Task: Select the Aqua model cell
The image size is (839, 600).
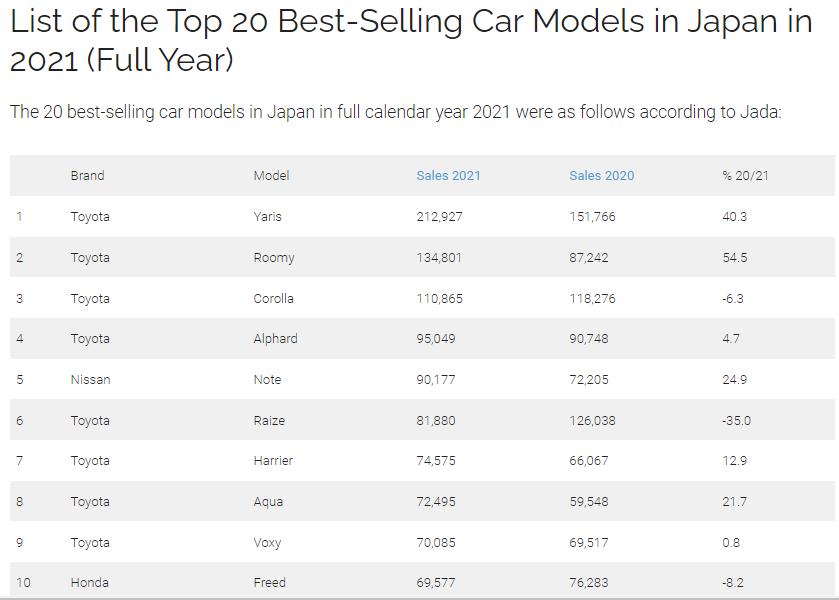Action: point(268,501)
